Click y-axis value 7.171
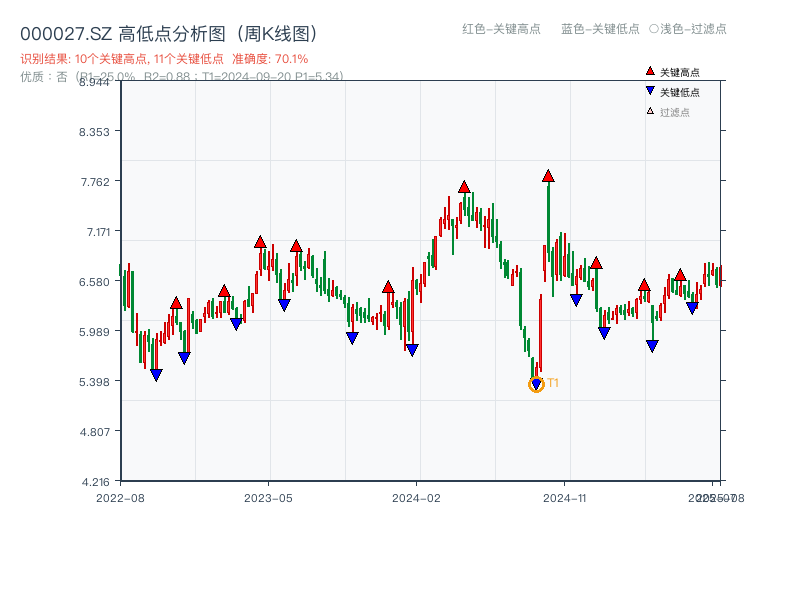The width and height of the screenshot is (800, 600). pos(98,232)
